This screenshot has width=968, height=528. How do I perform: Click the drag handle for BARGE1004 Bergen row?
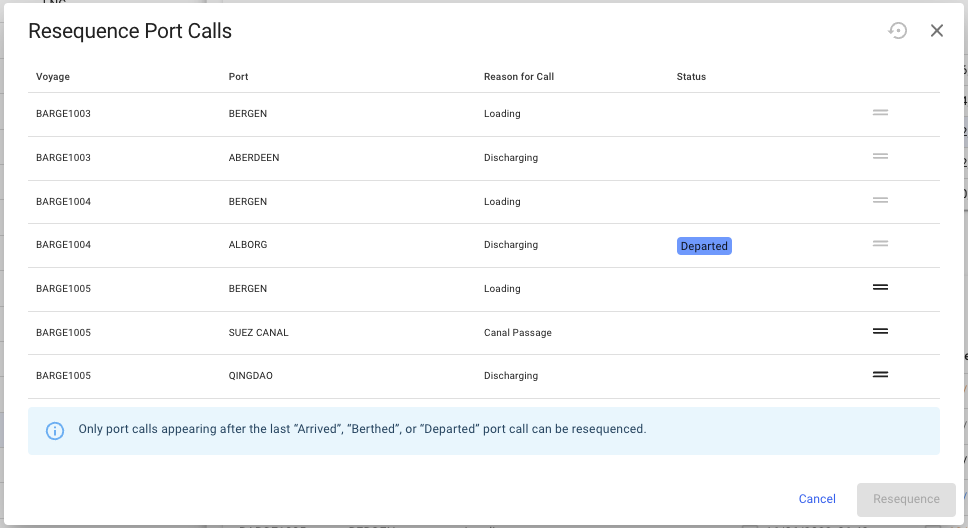click(880, 201)
